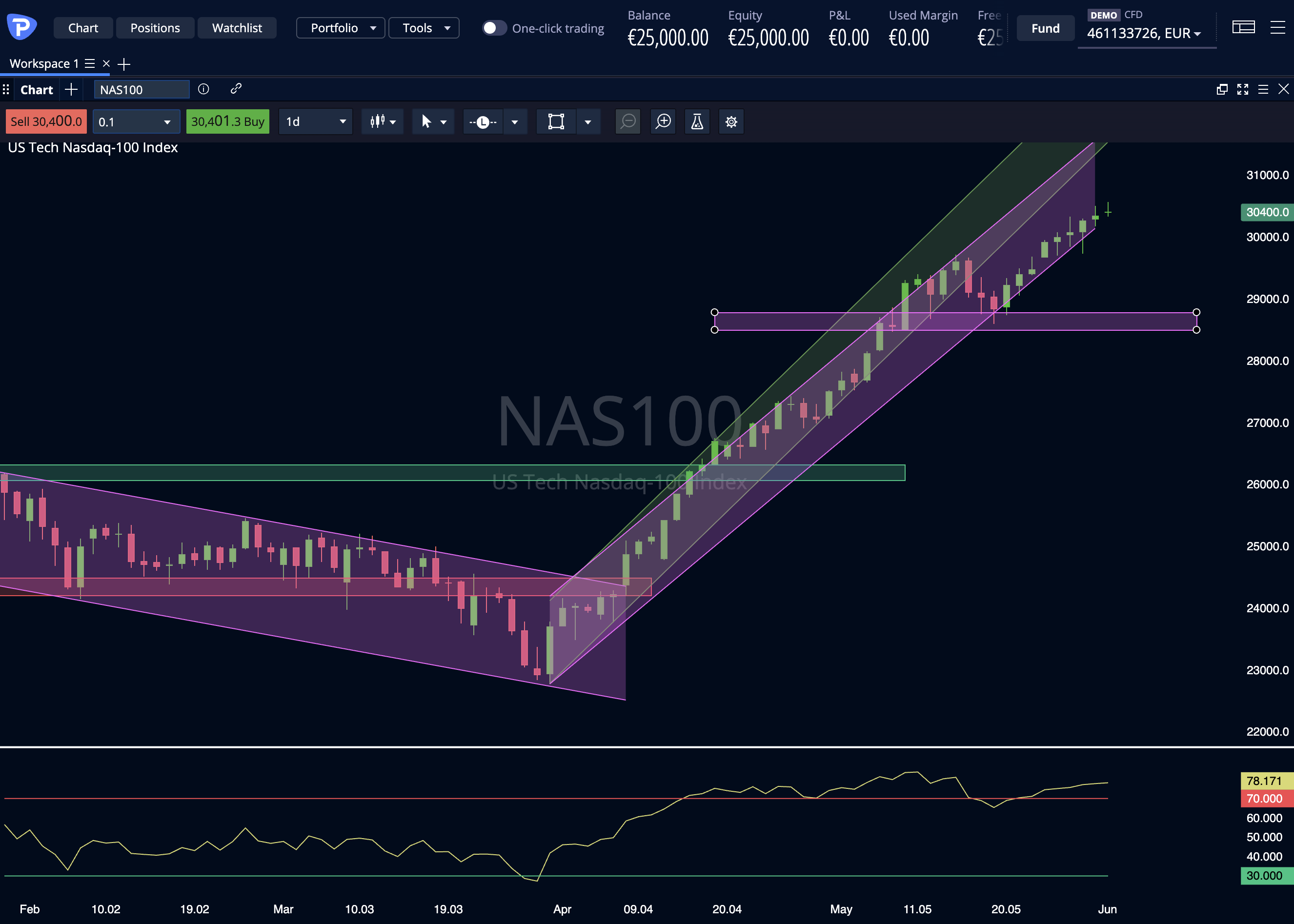Close the chart panel
1294x924 pixels.
point(1284,89)
